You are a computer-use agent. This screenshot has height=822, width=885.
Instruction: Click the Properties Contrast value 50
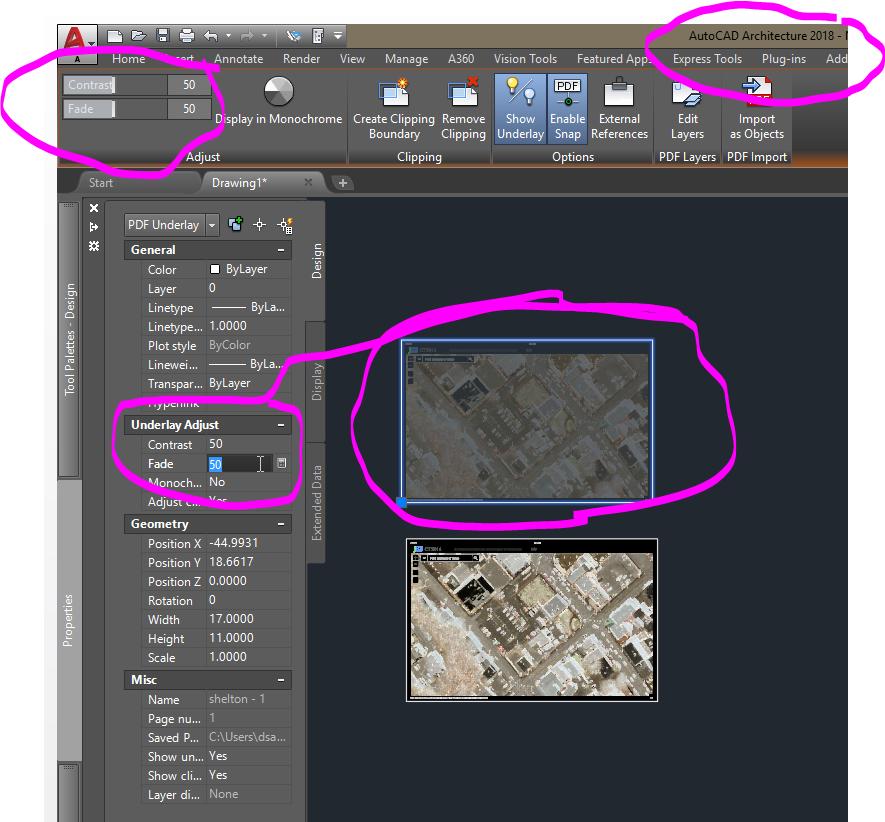tap(249, 444)
